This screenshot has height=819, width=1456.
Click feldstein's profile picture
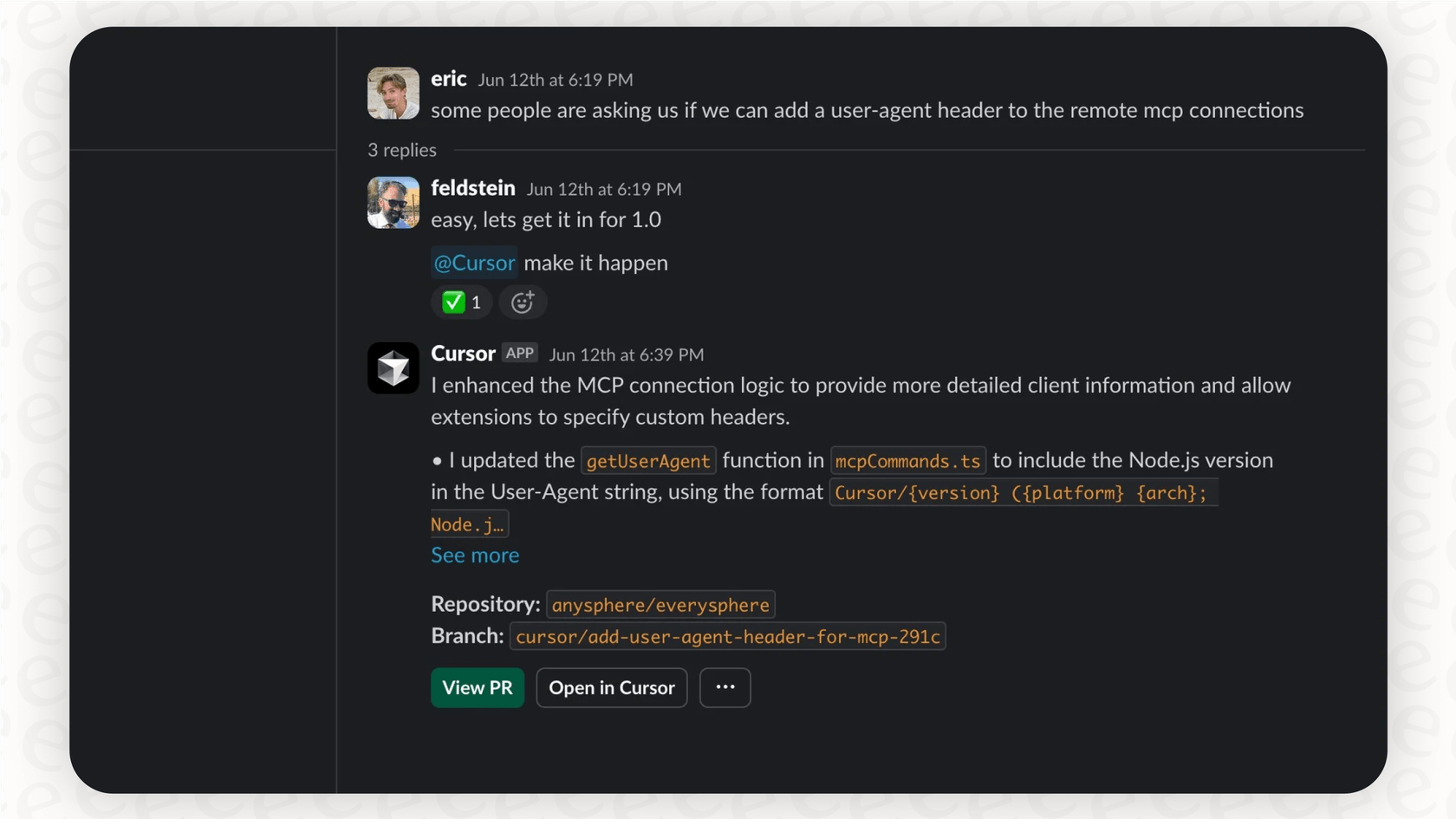(393, 202)
